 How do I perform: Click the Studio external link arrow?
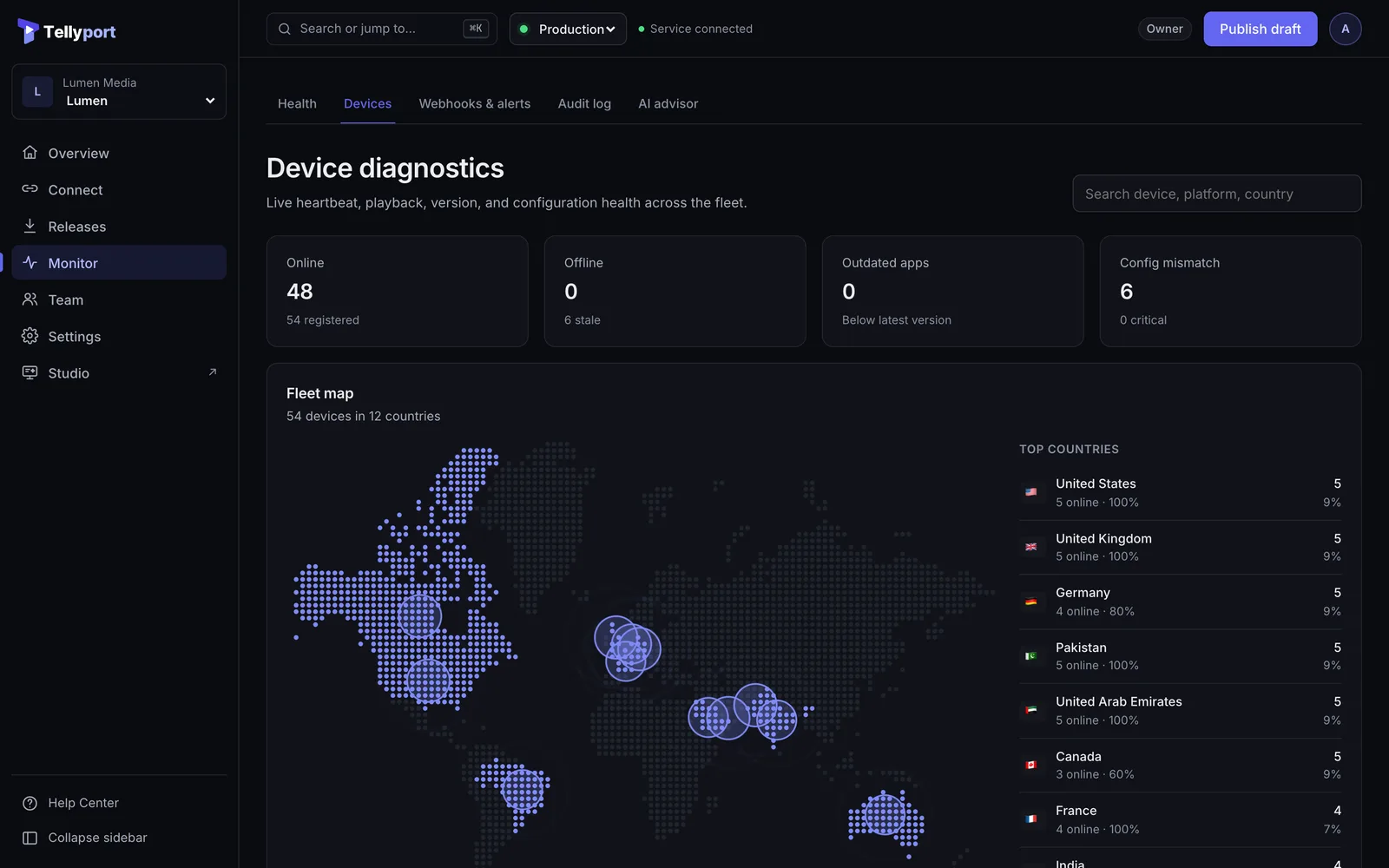point(213,372)
